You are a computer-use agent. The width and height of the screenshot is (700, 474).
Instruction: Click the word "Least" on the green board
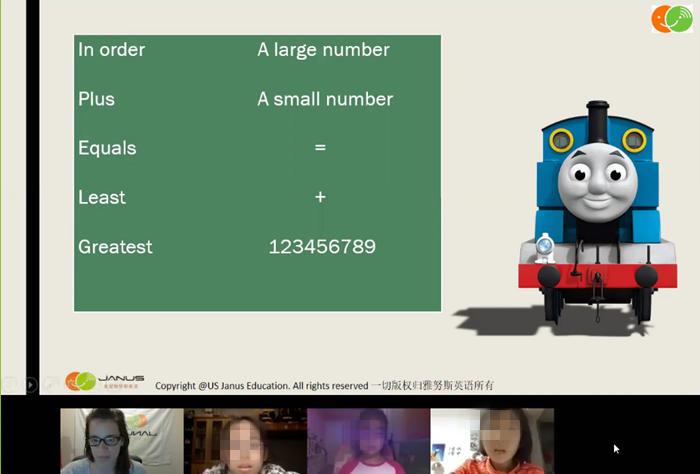102,197
